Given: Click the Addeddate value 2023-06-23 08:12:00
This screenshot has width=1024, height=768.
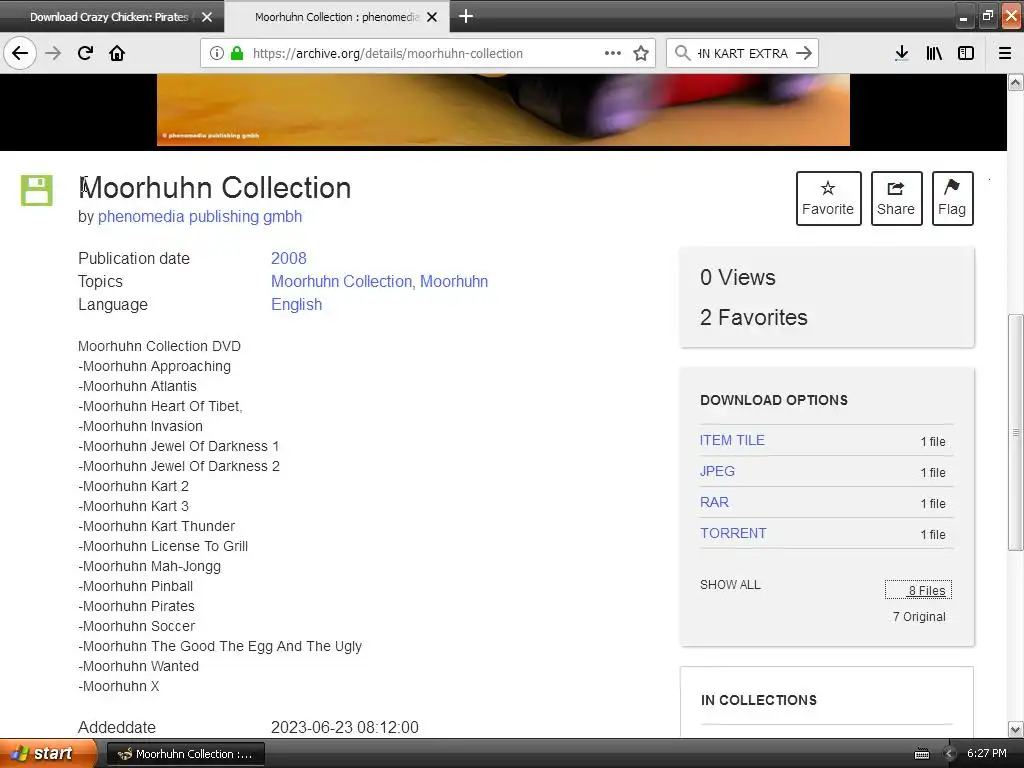Looking at the screenshot, I should (x=345, y=727).
